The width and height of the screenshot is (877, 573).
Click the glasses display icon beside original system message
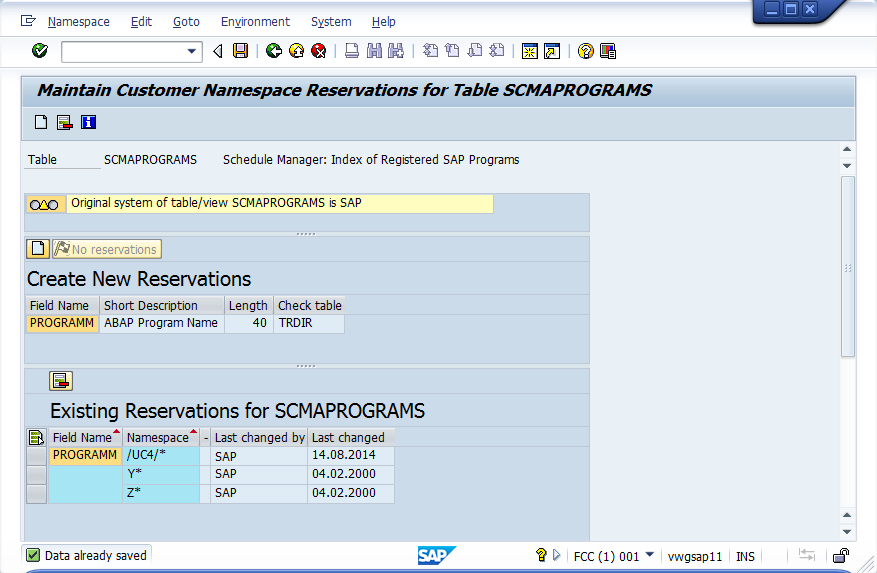[x=44, y=204]
